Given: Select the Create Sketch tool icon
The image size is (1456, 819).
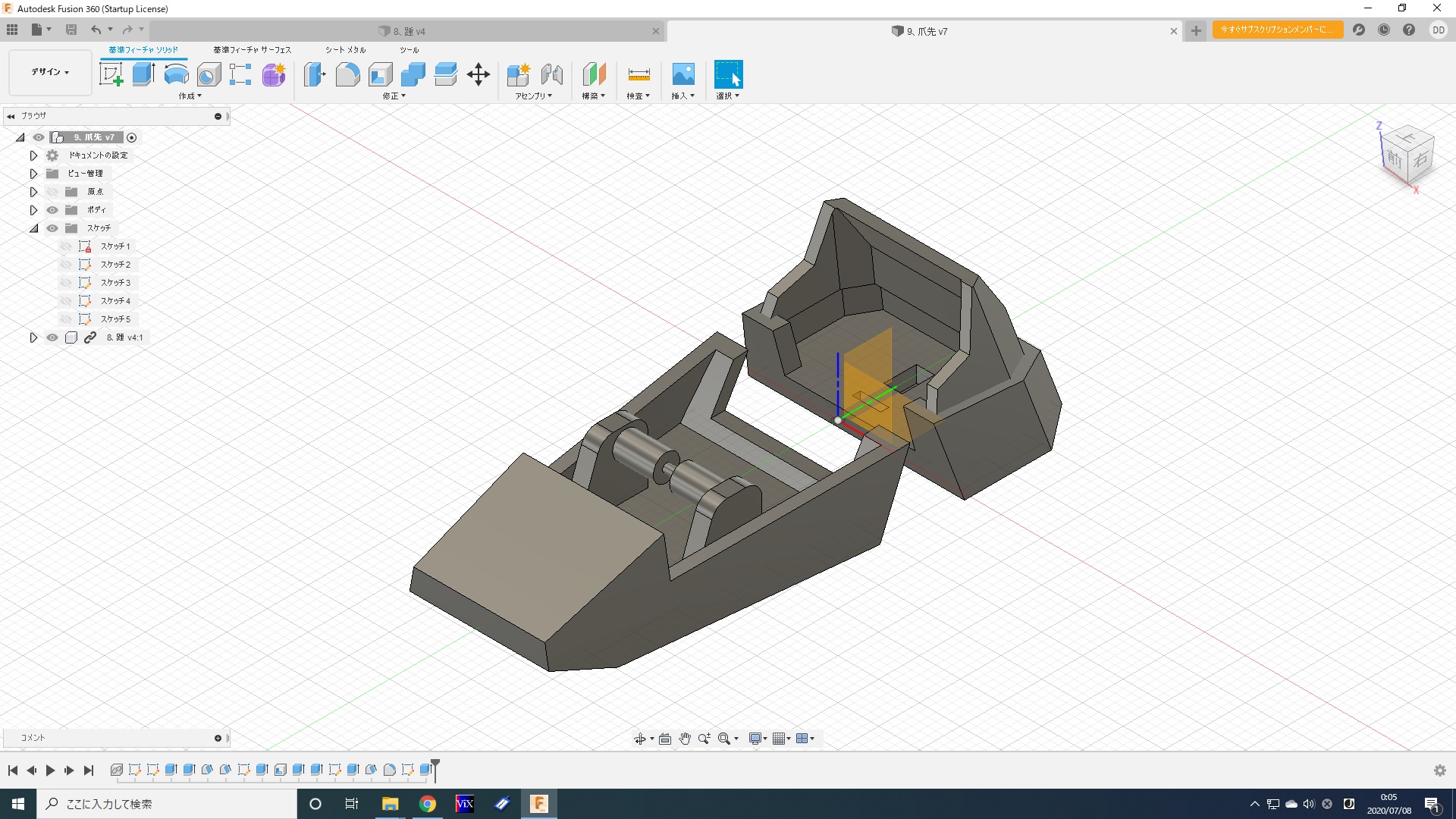Looking at the screenshot, I should point(111,74).
